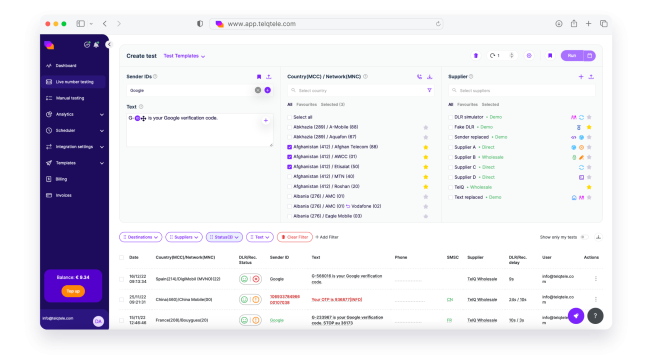
Task: Click the plus icon to add a supplier
Action: point(581,77)
